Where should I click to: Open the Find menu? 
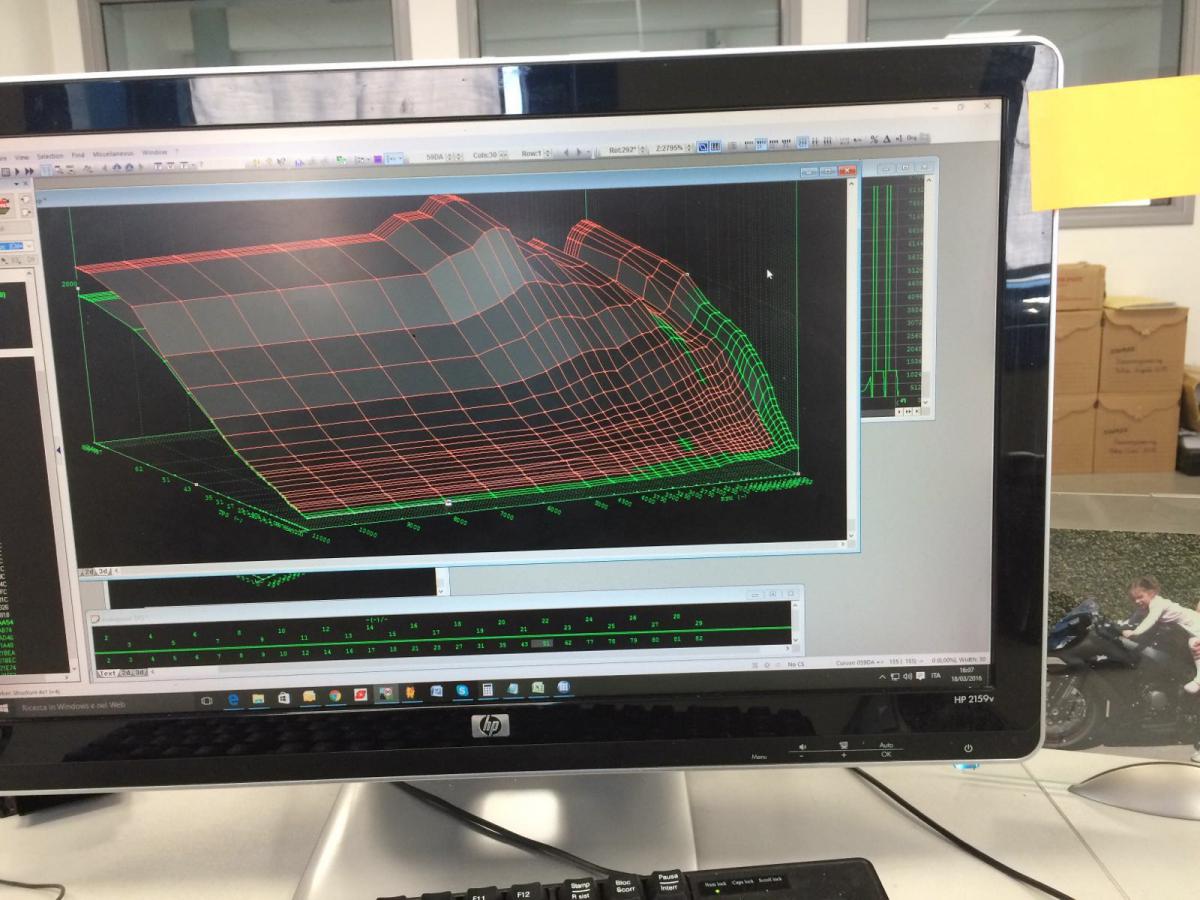tap(78, 155)
